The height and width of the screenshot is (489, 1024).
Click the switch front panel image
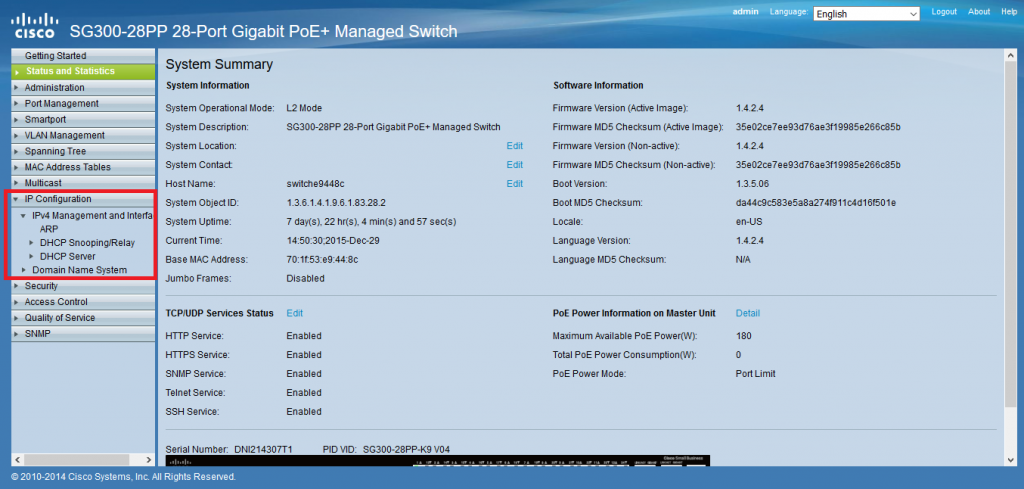[438, 460]
